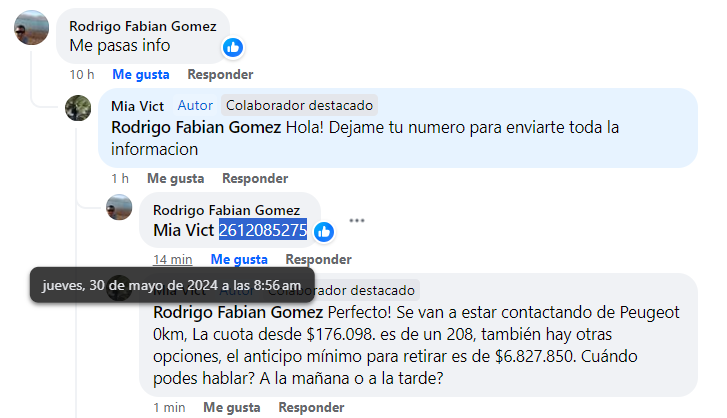Click the like reaction on 'Me pasas info'
This screenshot has width=727, height=418.
click(232, 47)
